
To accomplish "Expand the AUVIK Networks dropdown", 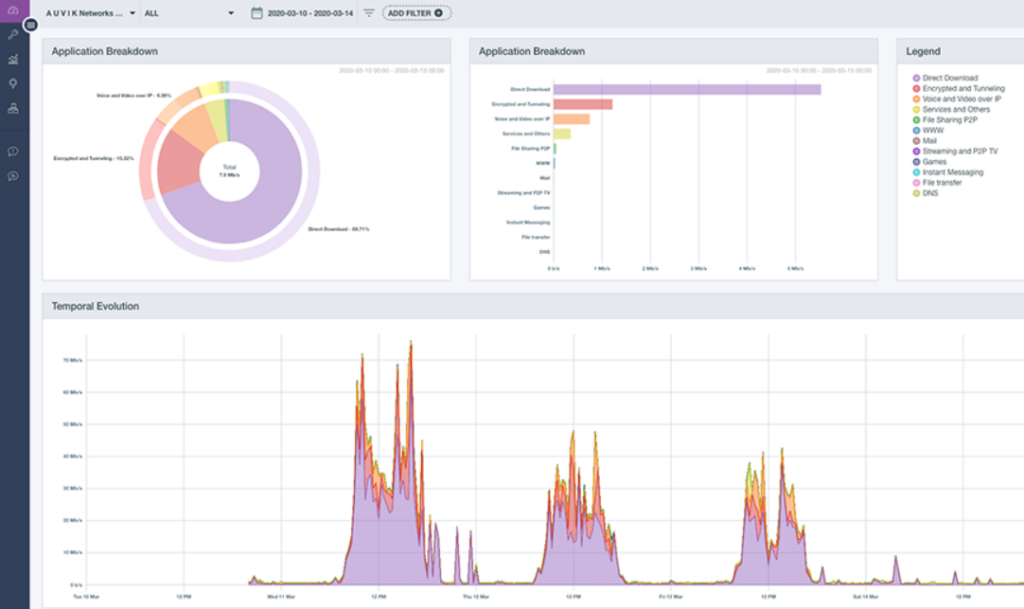I will pyautogui.click(x=90, y=13).
